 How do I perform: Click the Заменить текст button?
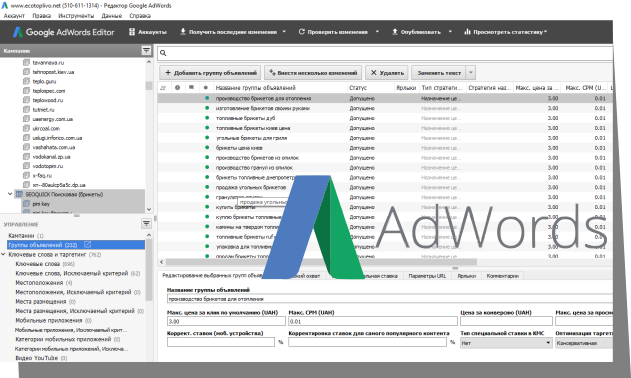tap(439, 73)
